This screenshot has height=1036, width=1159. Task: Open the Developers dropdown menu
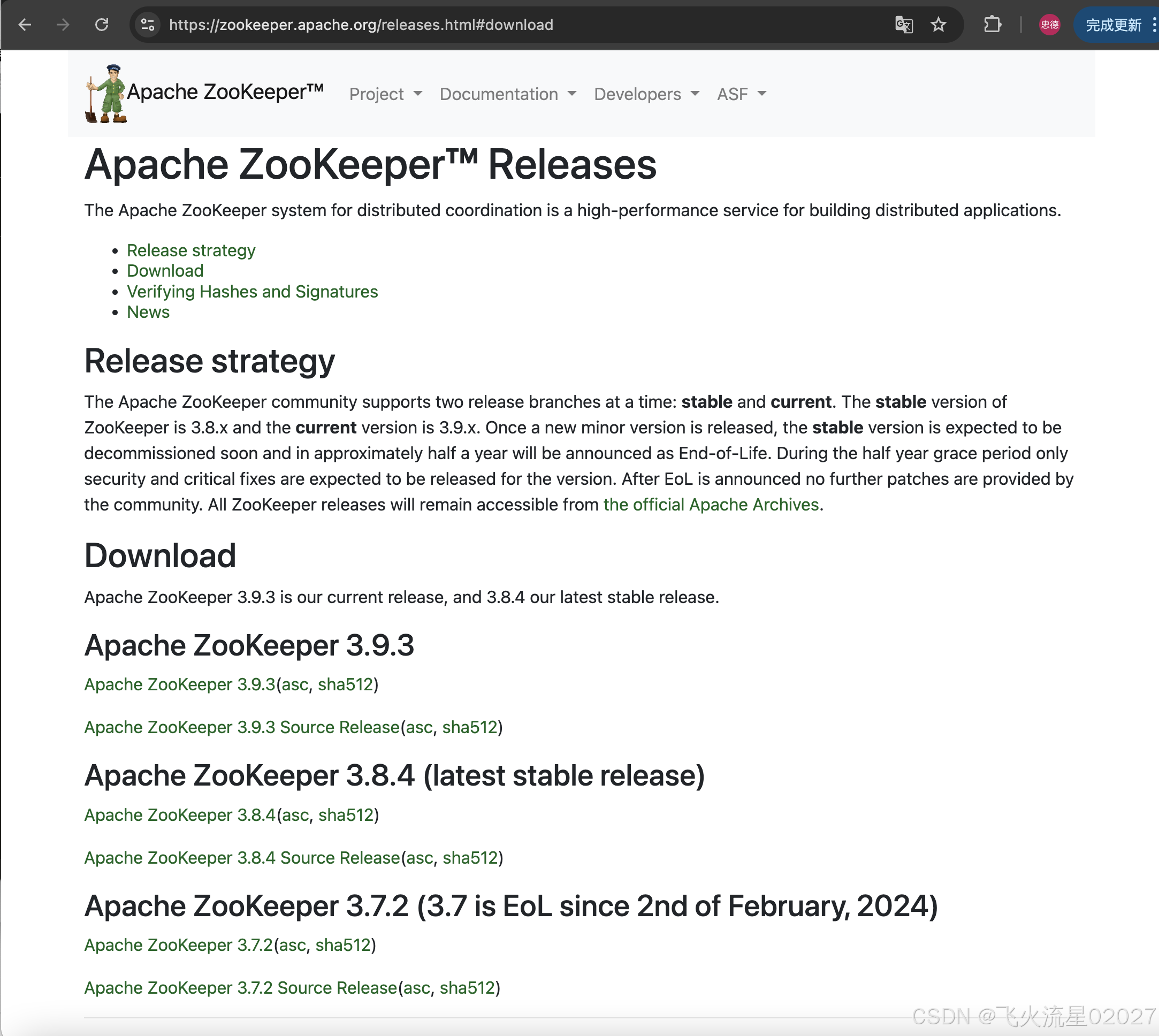coord(646,94)
